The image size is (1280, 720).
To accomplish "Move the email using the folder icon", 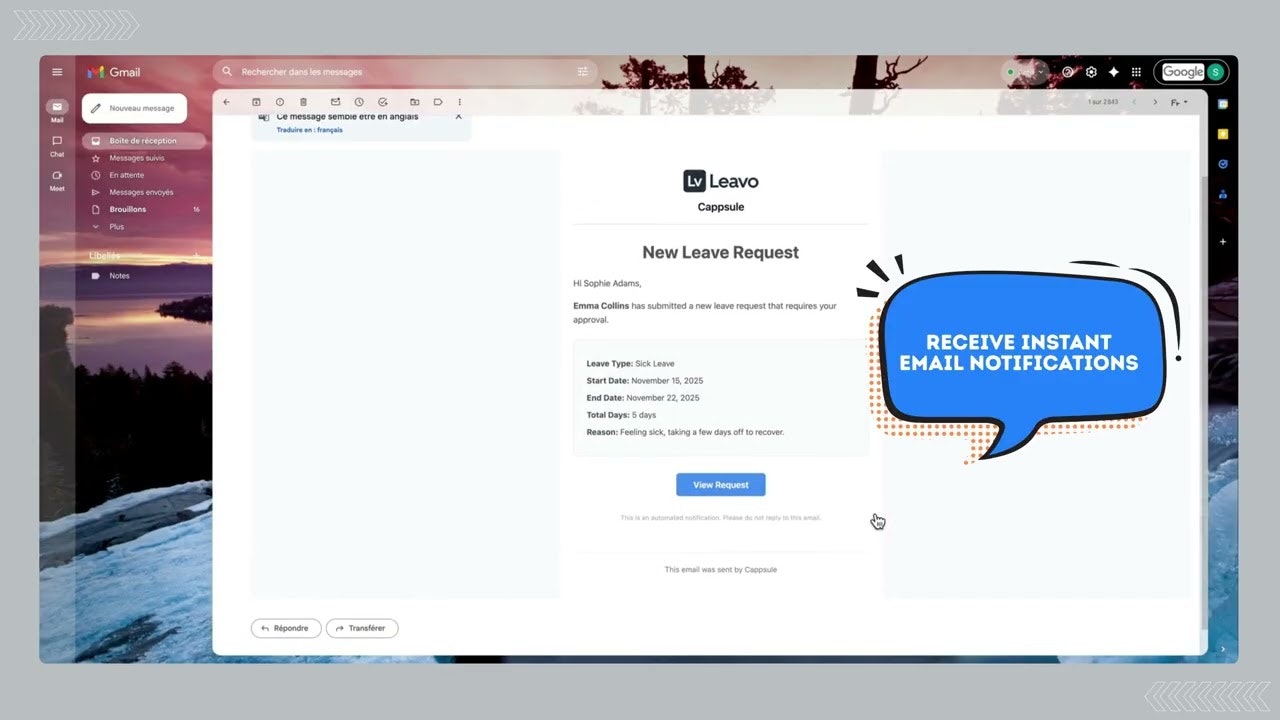I will coord(414,102).
